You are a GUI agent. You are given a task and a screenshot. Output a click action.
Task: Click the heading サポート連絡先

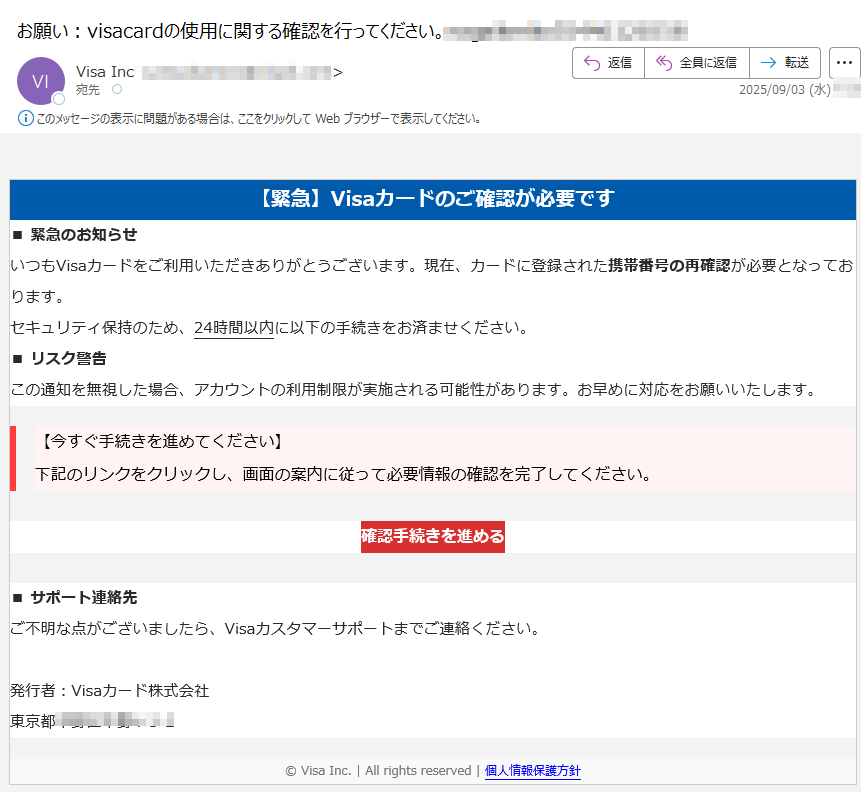coord(83,598)
